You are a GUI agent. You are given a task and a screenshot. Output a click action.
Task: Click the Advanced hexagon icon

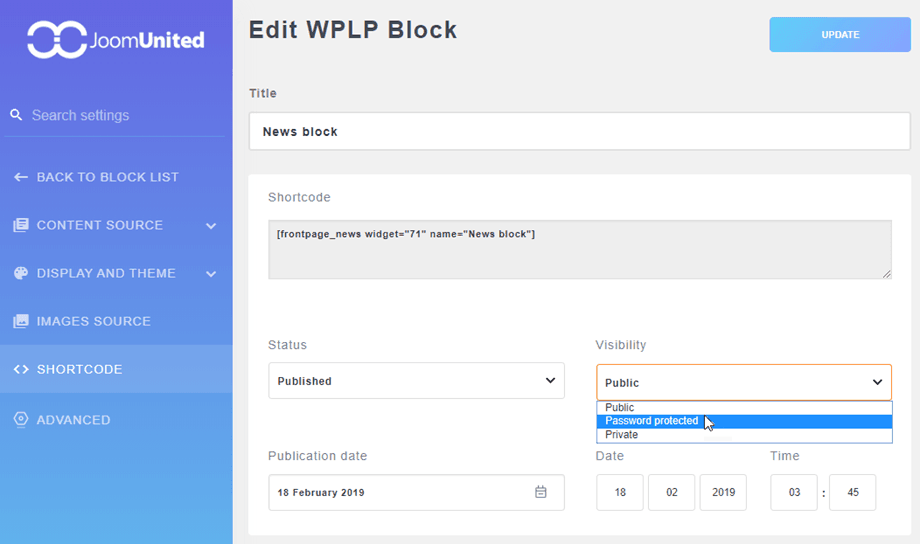coord(20,420)
